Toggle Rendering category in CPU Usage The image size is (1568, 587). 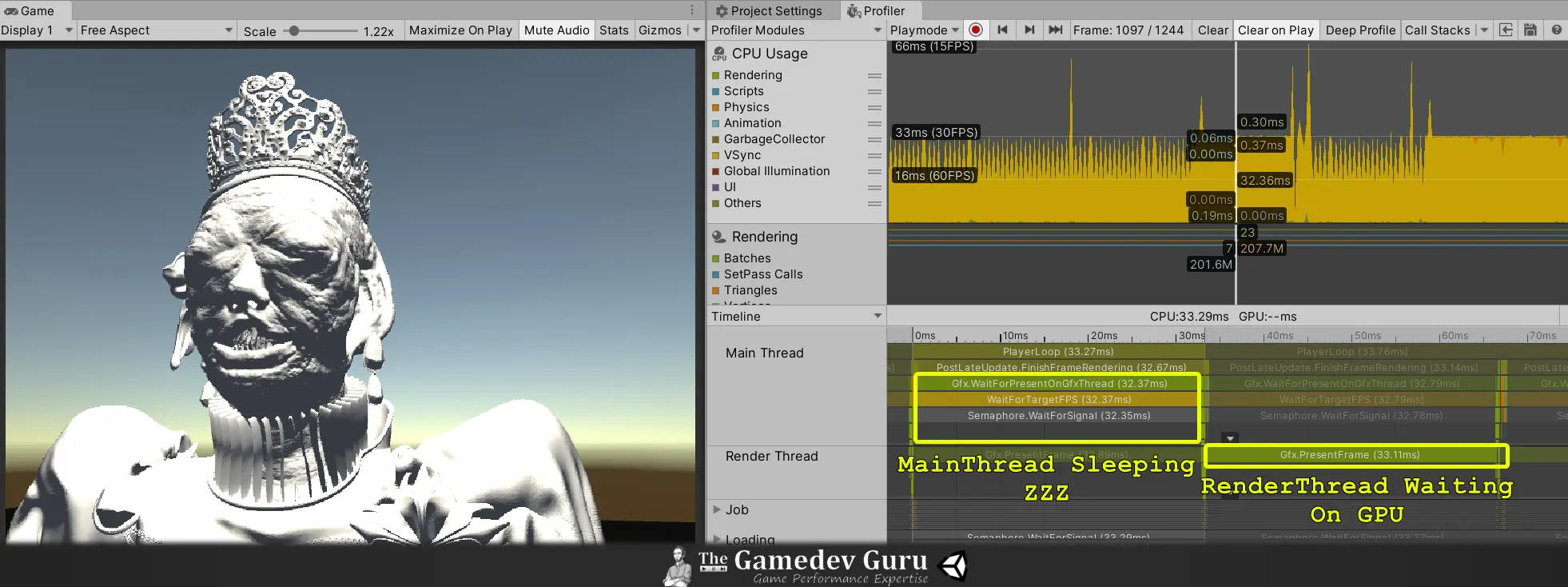(716, 75)
